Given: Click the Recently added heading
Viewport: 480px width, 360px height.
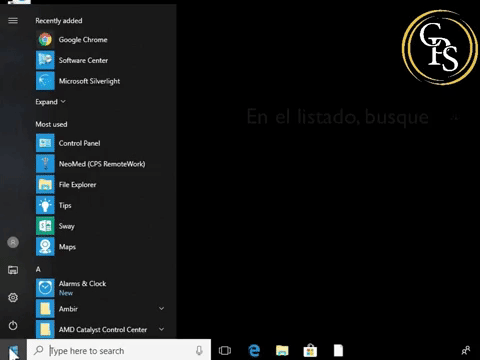Looking at the screenshot, I should pyautogui.click(x=59, y=21).
